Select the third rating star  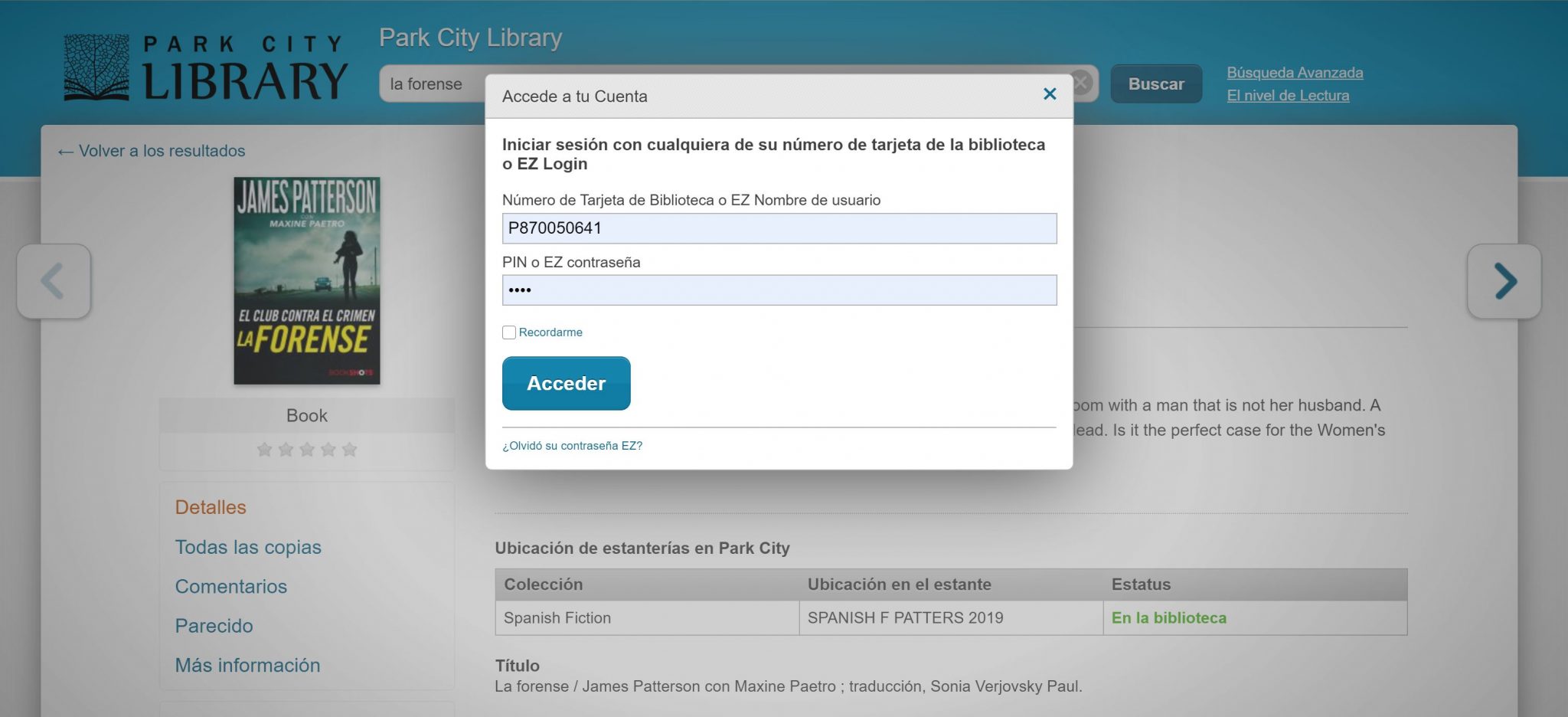point(307,450)
